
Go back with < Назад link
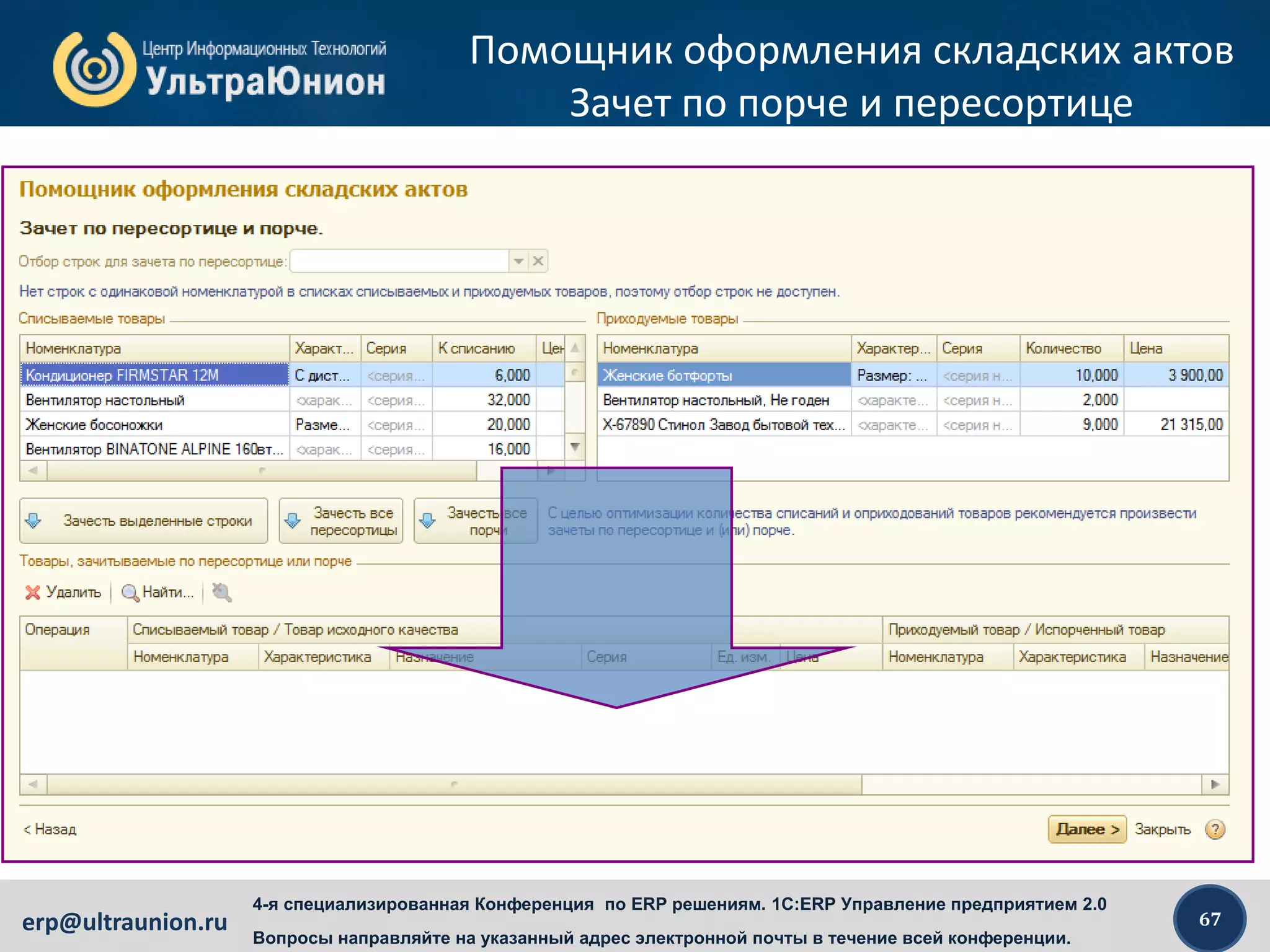[x=50, y=829]
